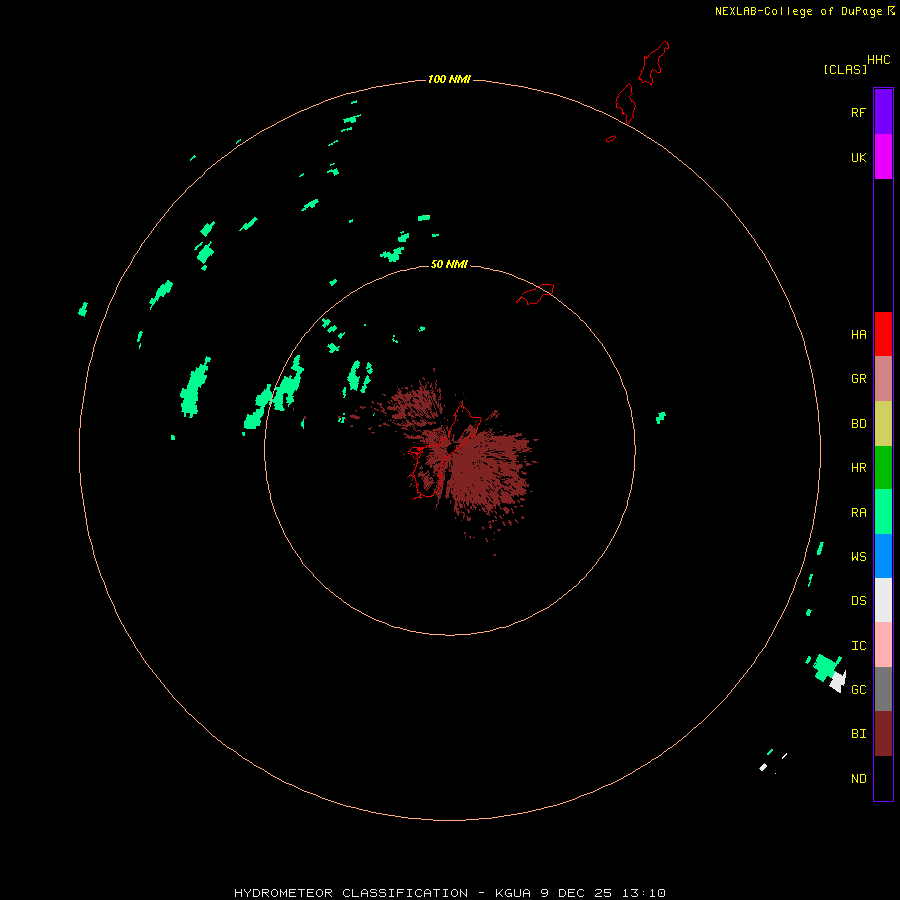Click the BD yellow legend swatch

pyautogui.click(x=883, y=424)
